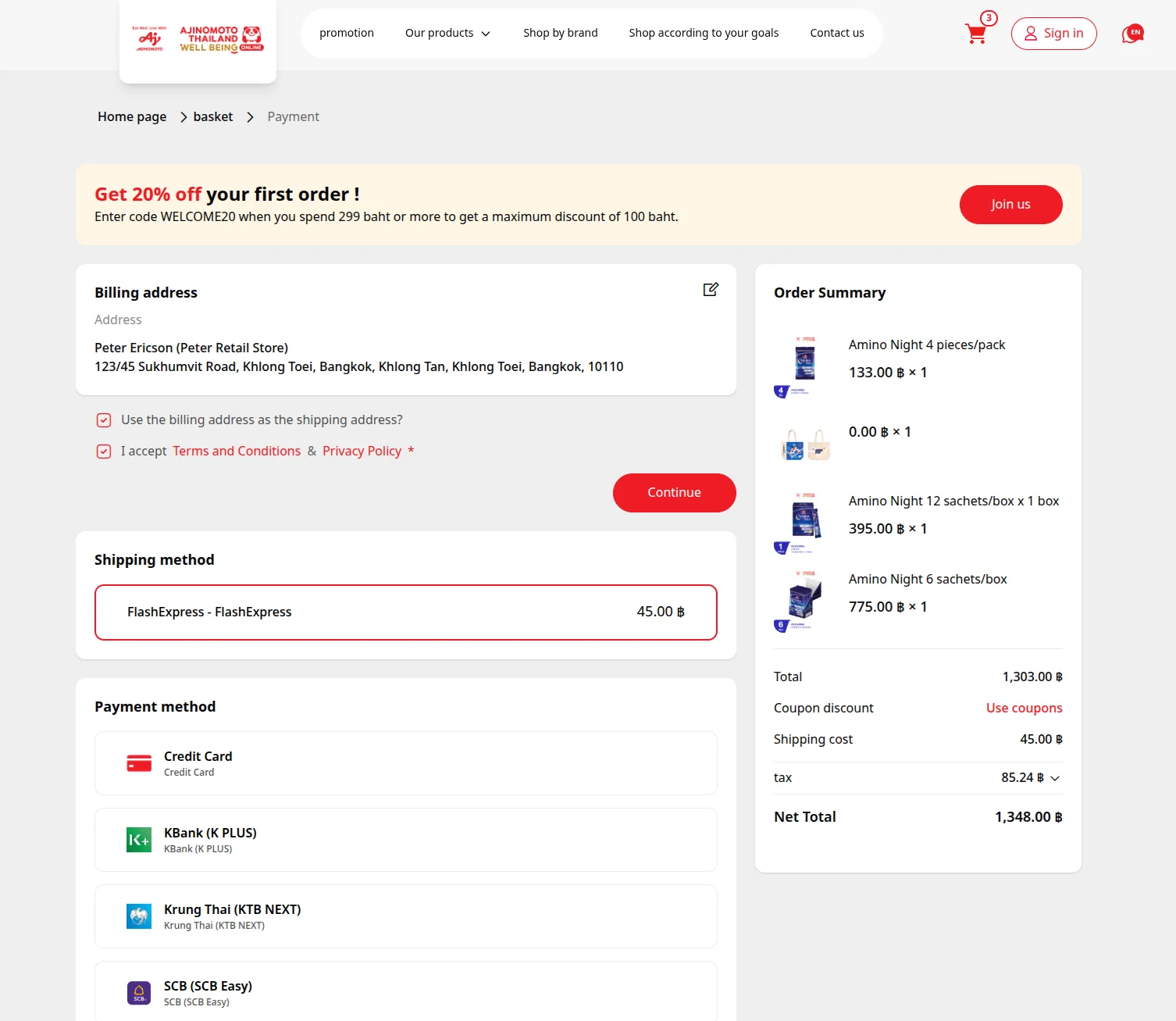Image resolution: width=1176 pixels, height=1021 pixels.
Task: Select the FlashExpress shipping method option
Action: tap(405, 612)
